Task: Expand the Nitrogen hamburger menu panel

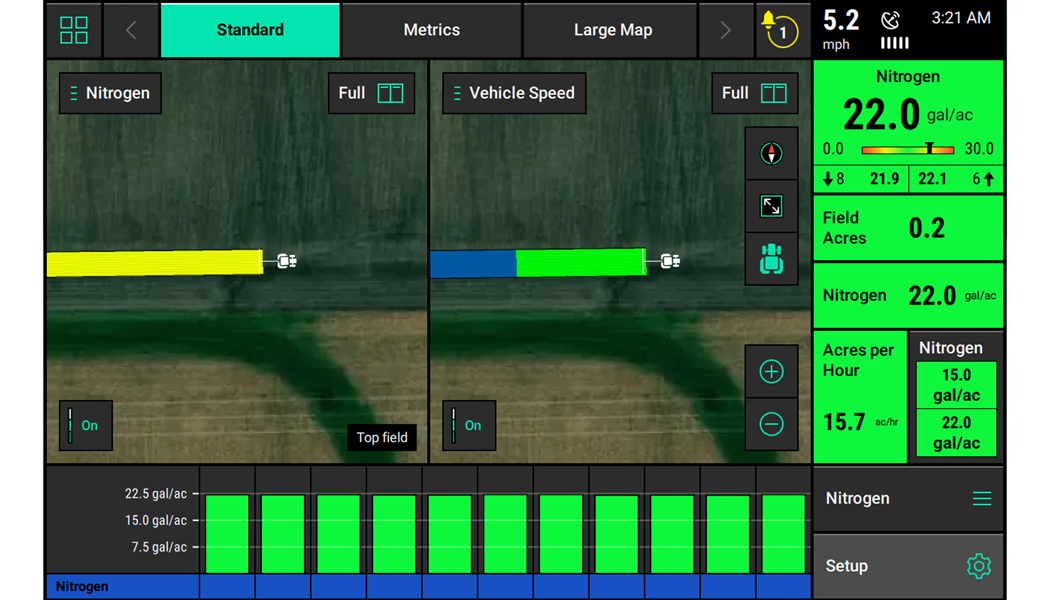Action: pos(981,498)
